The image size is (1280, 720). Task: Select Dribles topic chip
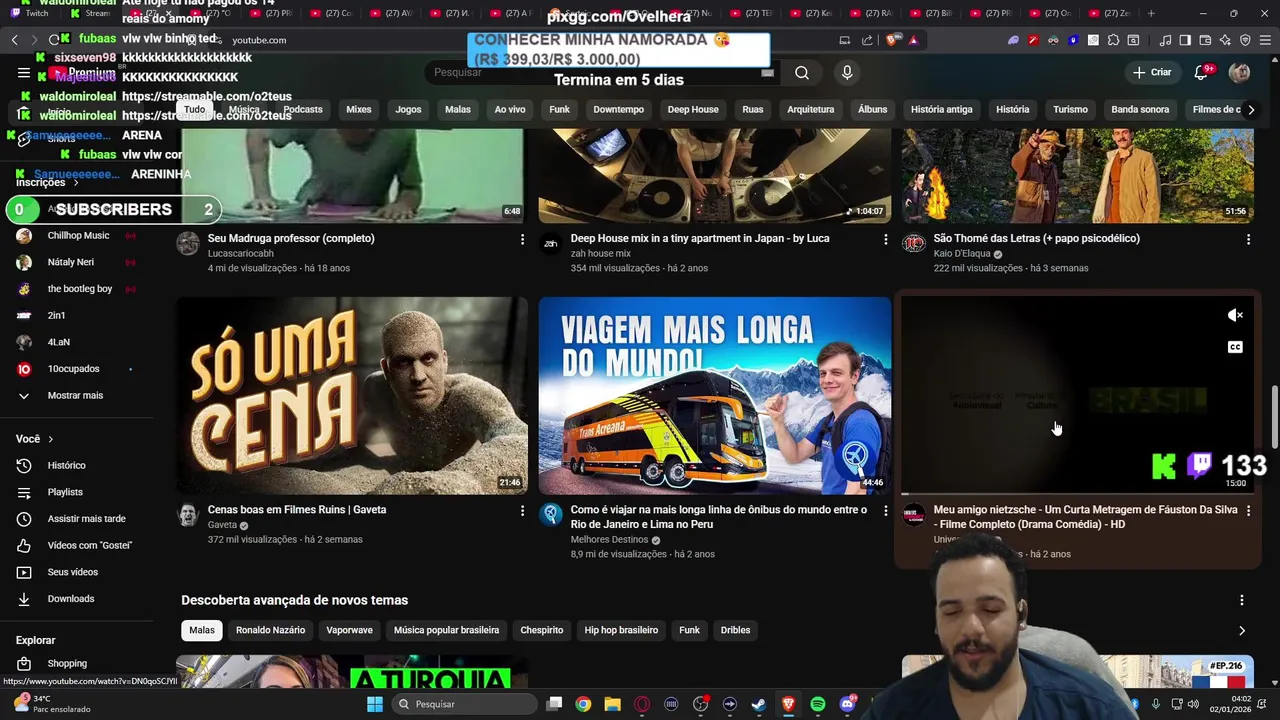(x=735, y=630)
